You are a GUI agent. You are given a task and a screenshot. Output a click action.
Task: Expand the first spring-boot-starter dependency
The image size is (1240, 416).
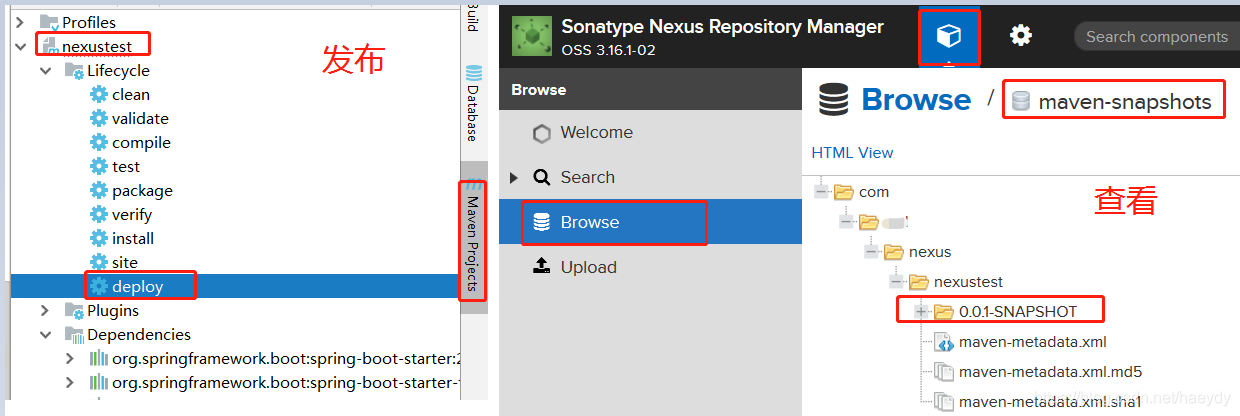[69, 358]
